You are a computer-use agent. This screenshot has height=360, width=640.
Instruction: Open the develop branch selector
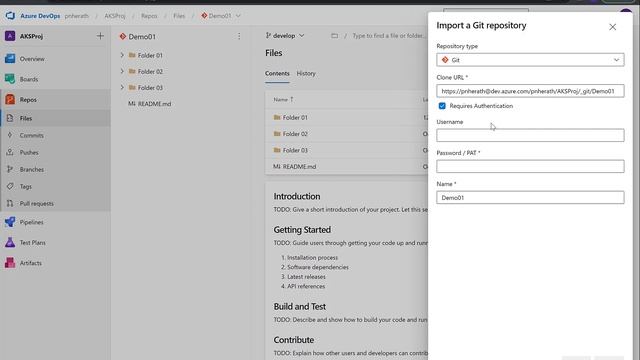tap(285, 36)
